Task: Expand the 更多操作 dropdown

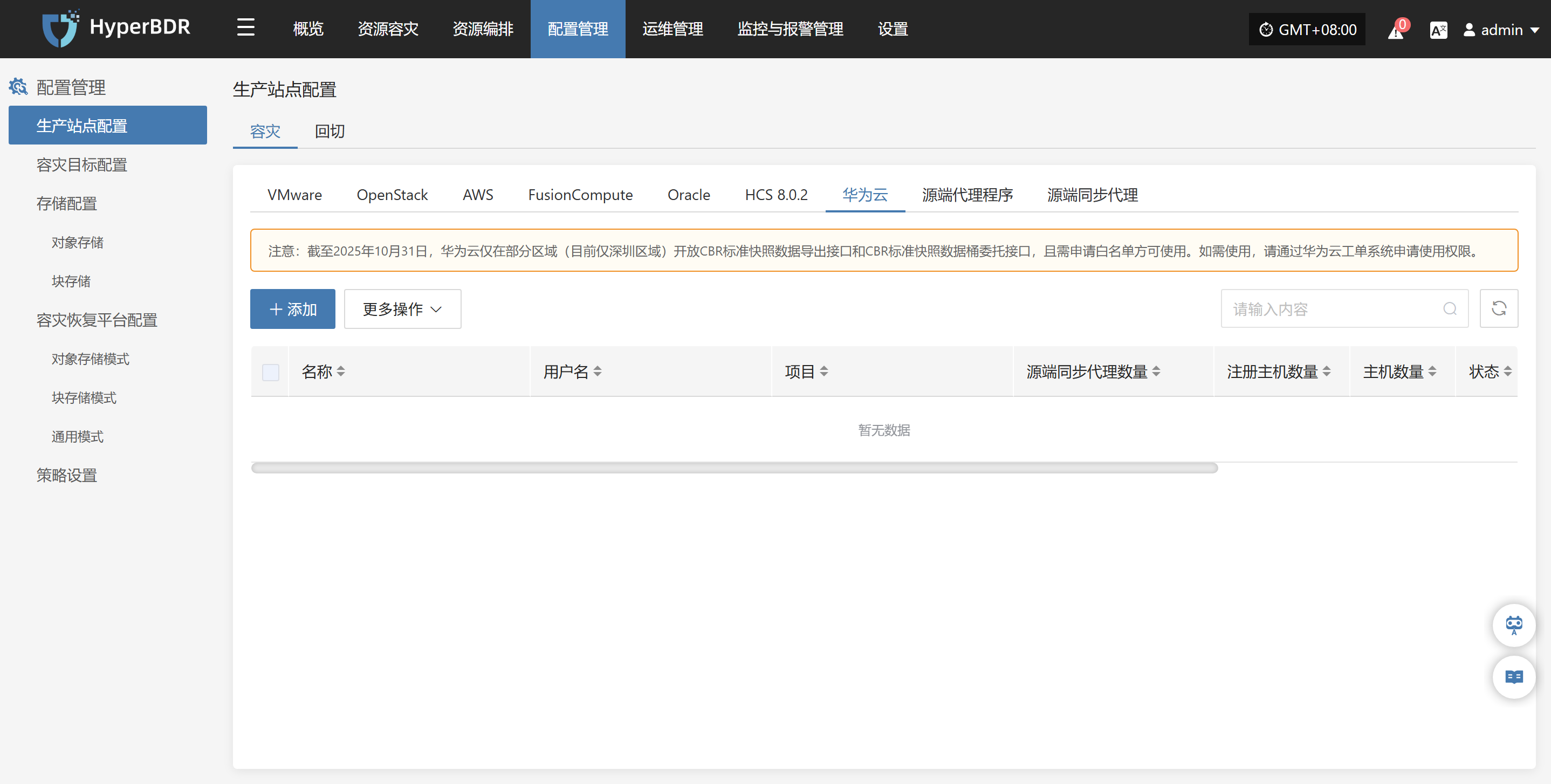Action: [x=402, y=309]
